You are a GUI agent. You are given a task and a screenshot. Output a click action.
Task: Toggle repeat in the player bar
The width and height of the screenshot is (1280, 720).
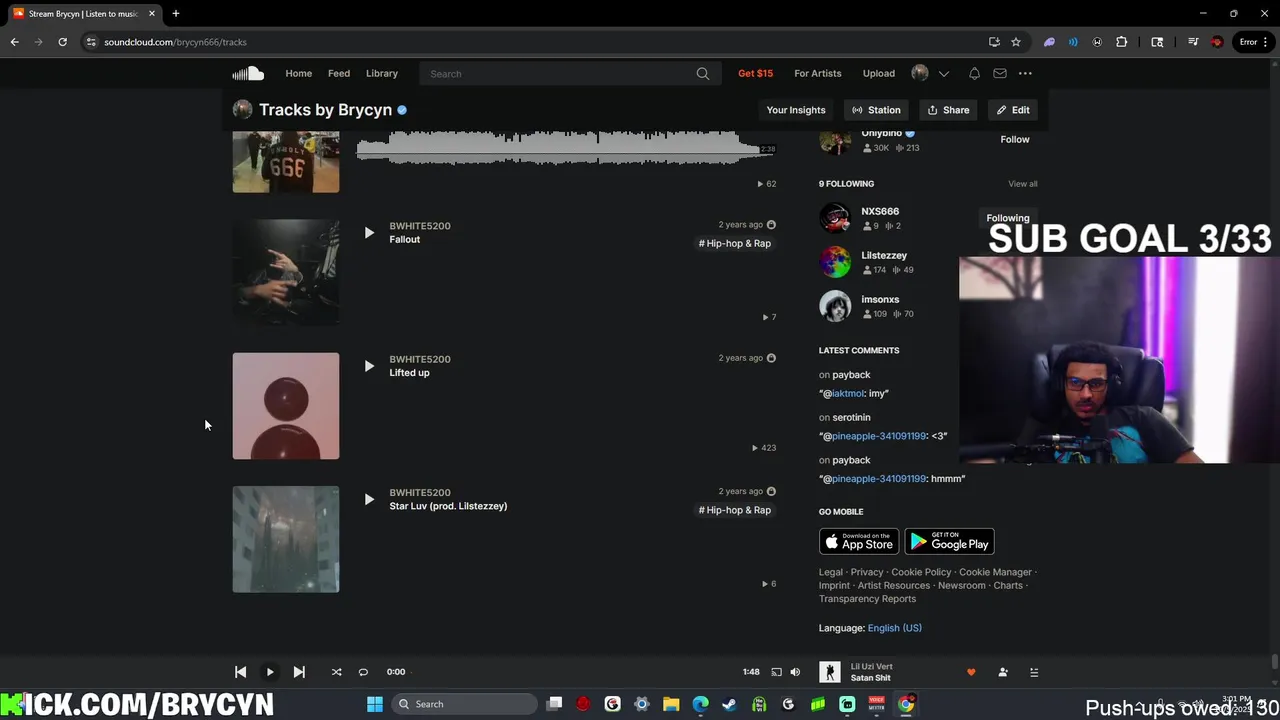pyautogui.click(x=363, y=672)
